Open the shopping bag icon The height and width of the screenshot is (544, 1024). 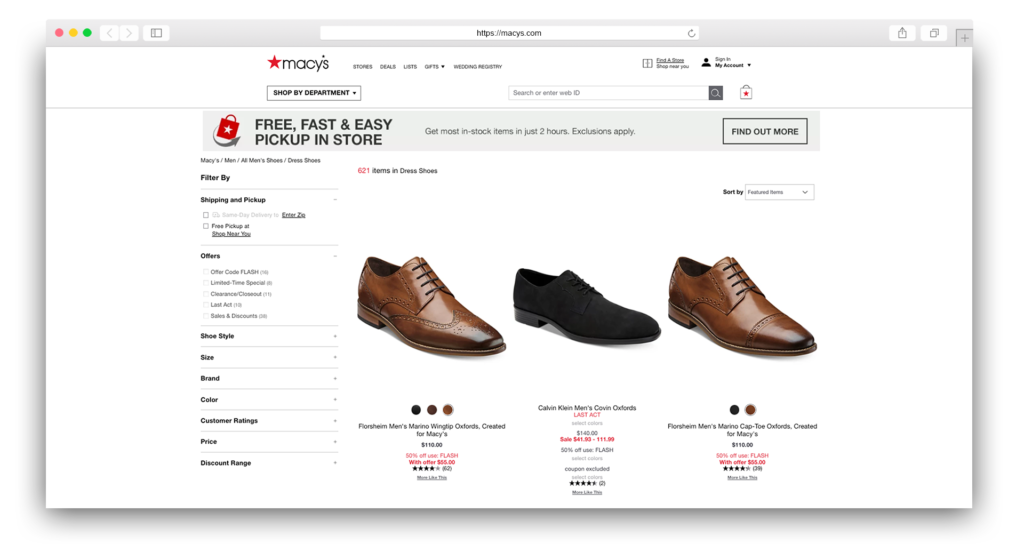pyautogui.click(x=746, y=93)
